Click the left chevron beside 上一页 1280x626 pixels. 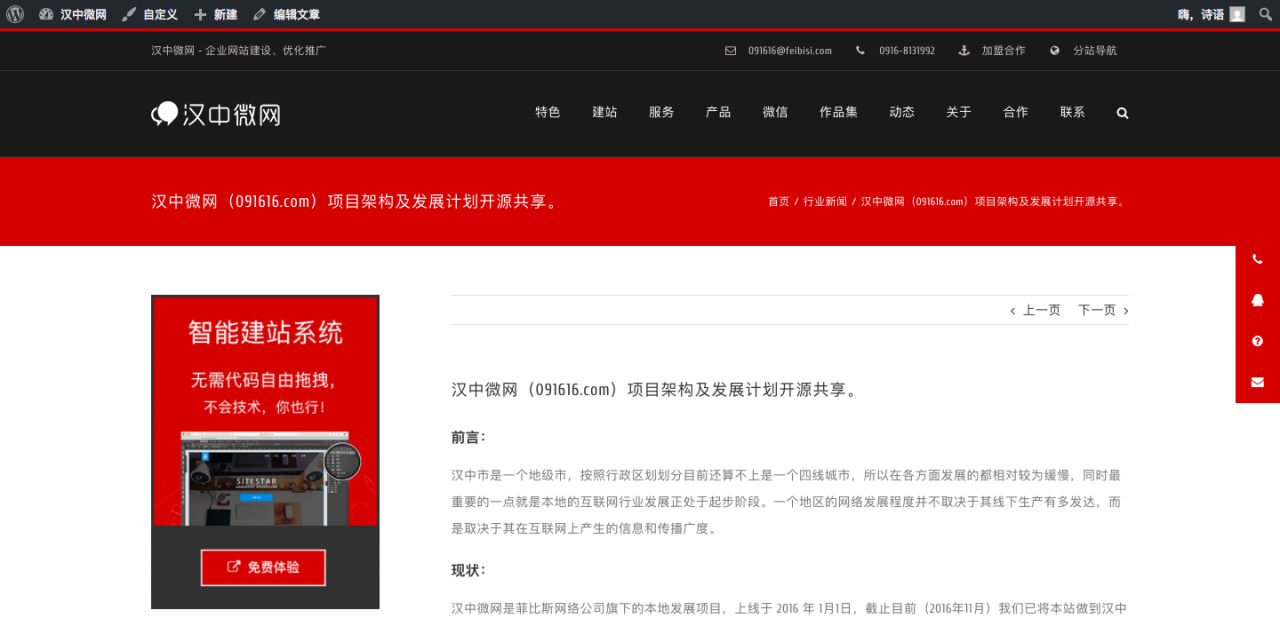coord(1012,311)
